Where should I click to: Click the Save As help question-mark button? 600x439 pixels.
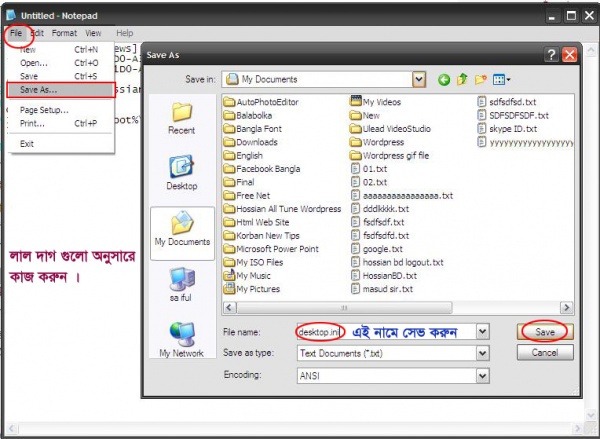pyautogui.click(x=551, y=55)
